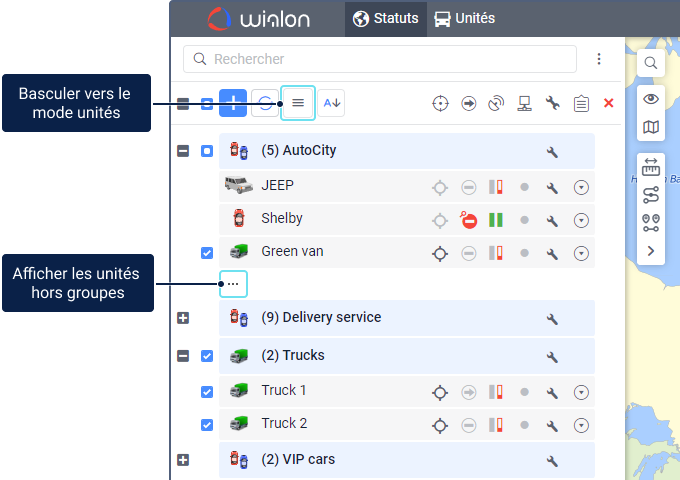Select the Delivery service group row
The height and width of the screenshot is (480, 680).
pyautogui.click(x=407, y=318)
